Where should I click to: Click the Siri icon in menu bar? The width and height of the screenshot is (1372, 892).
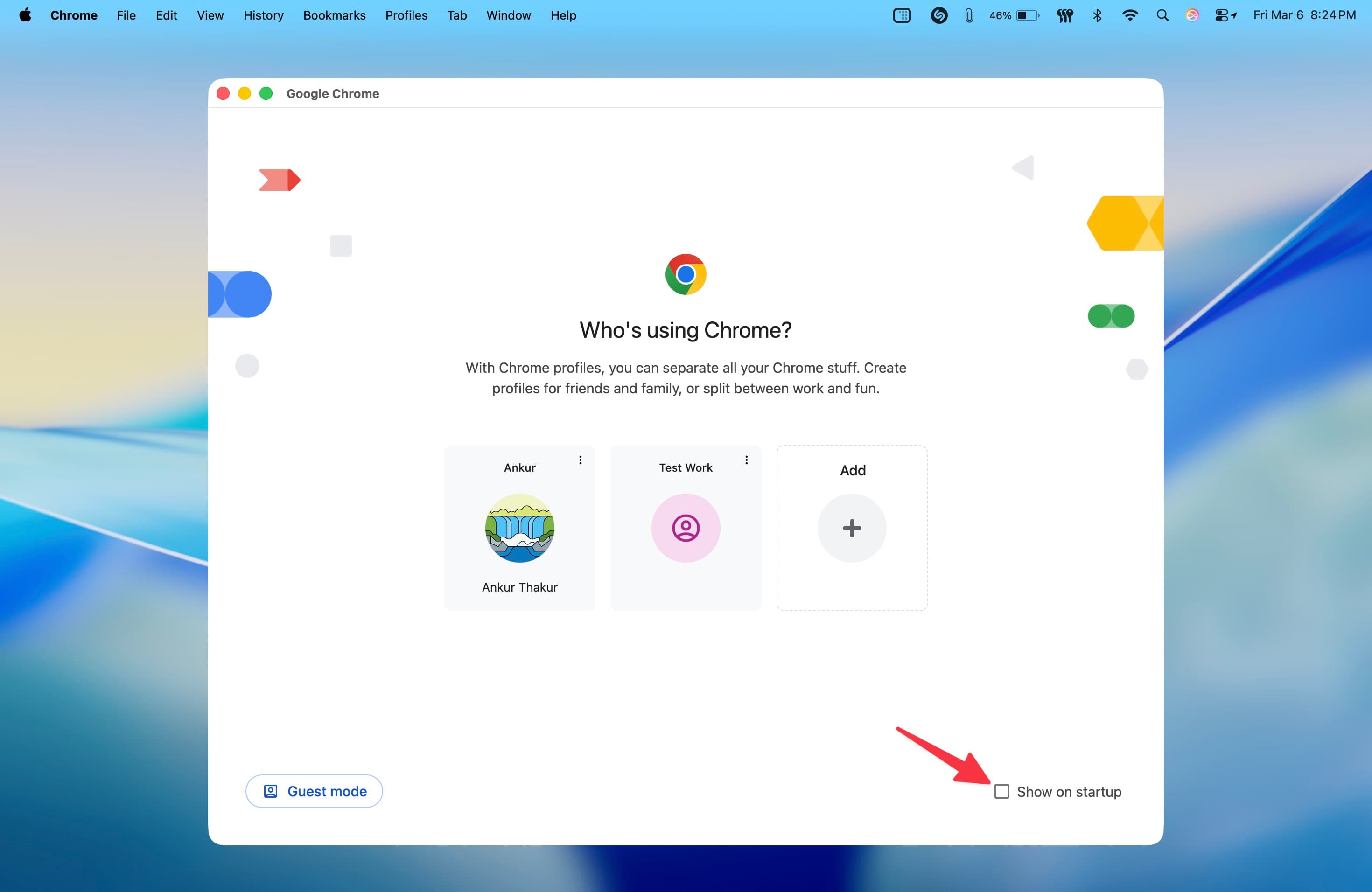[x=1192, y=15]
